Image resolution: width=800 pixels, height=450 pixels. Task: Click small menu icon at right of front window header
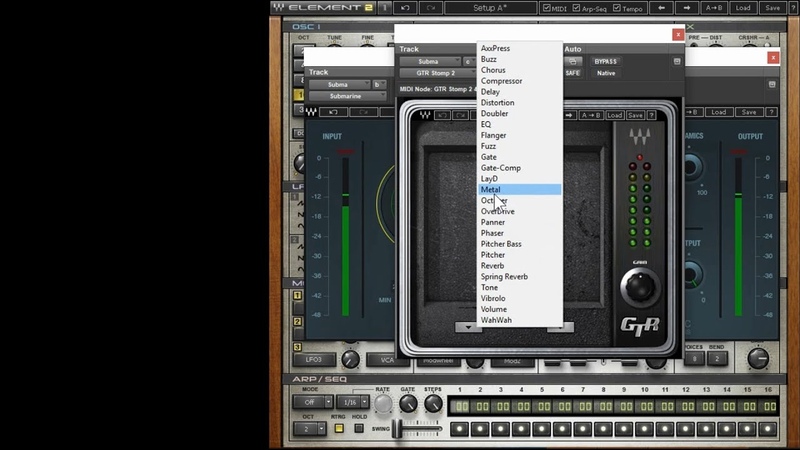coord(677,61)
